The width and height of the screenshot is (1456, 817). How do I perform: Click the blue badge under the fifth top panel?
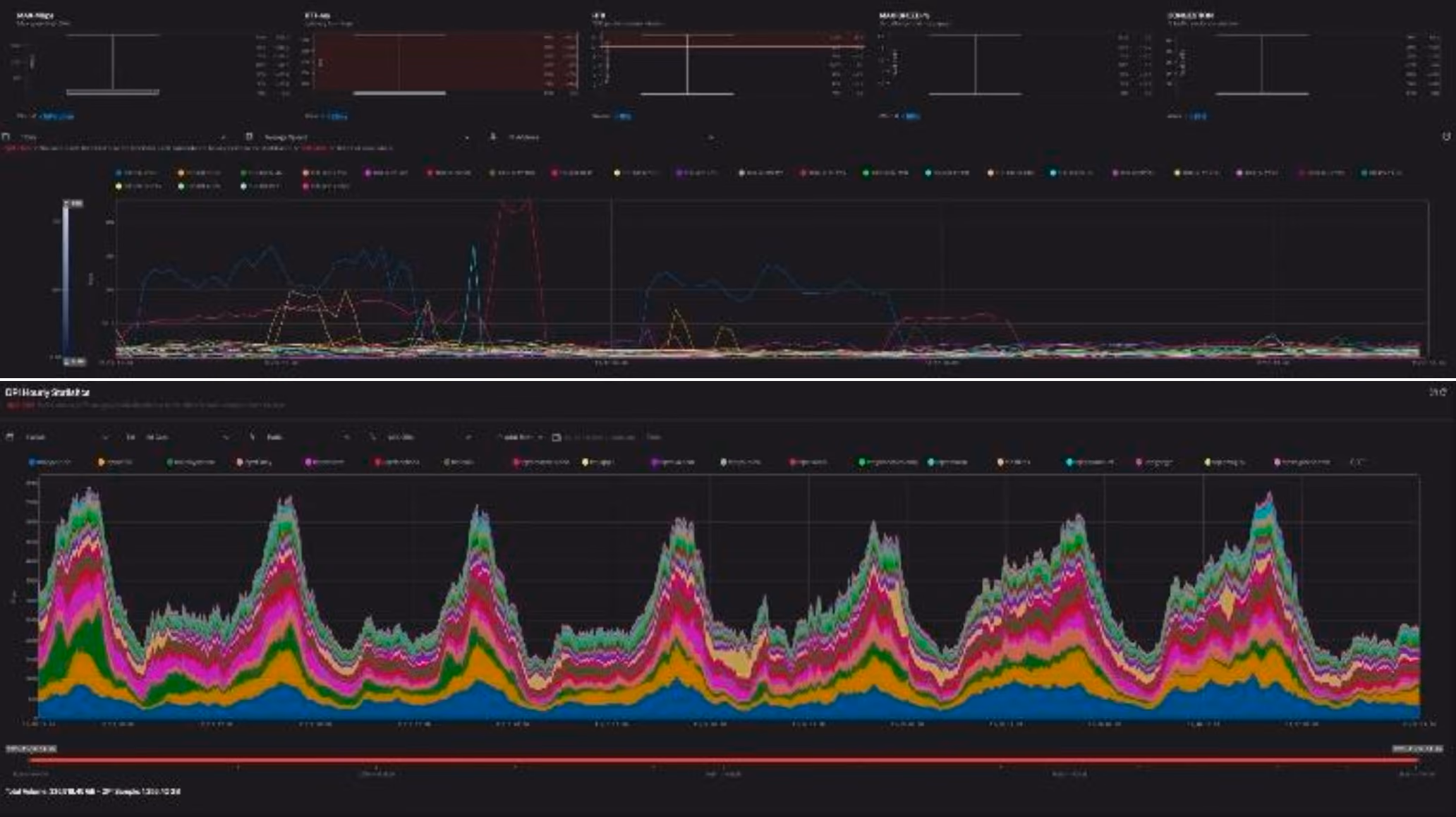pyautogui.click(x=1197, y=116)
